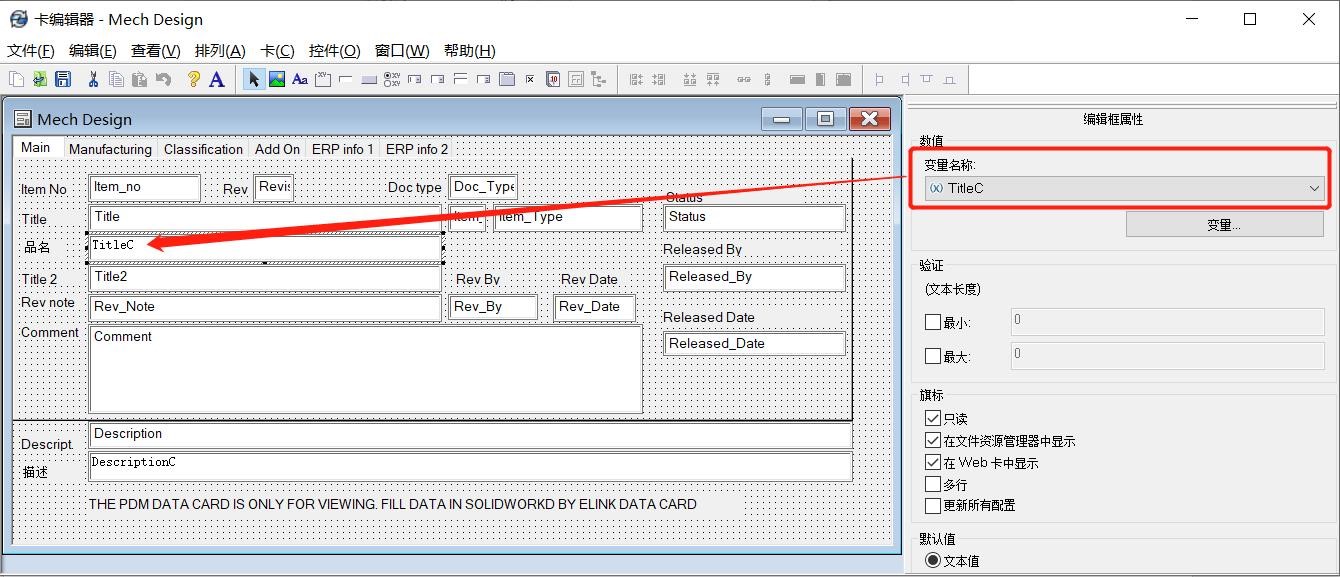
Task: Choose the button control tool
Action: point(369,79)
